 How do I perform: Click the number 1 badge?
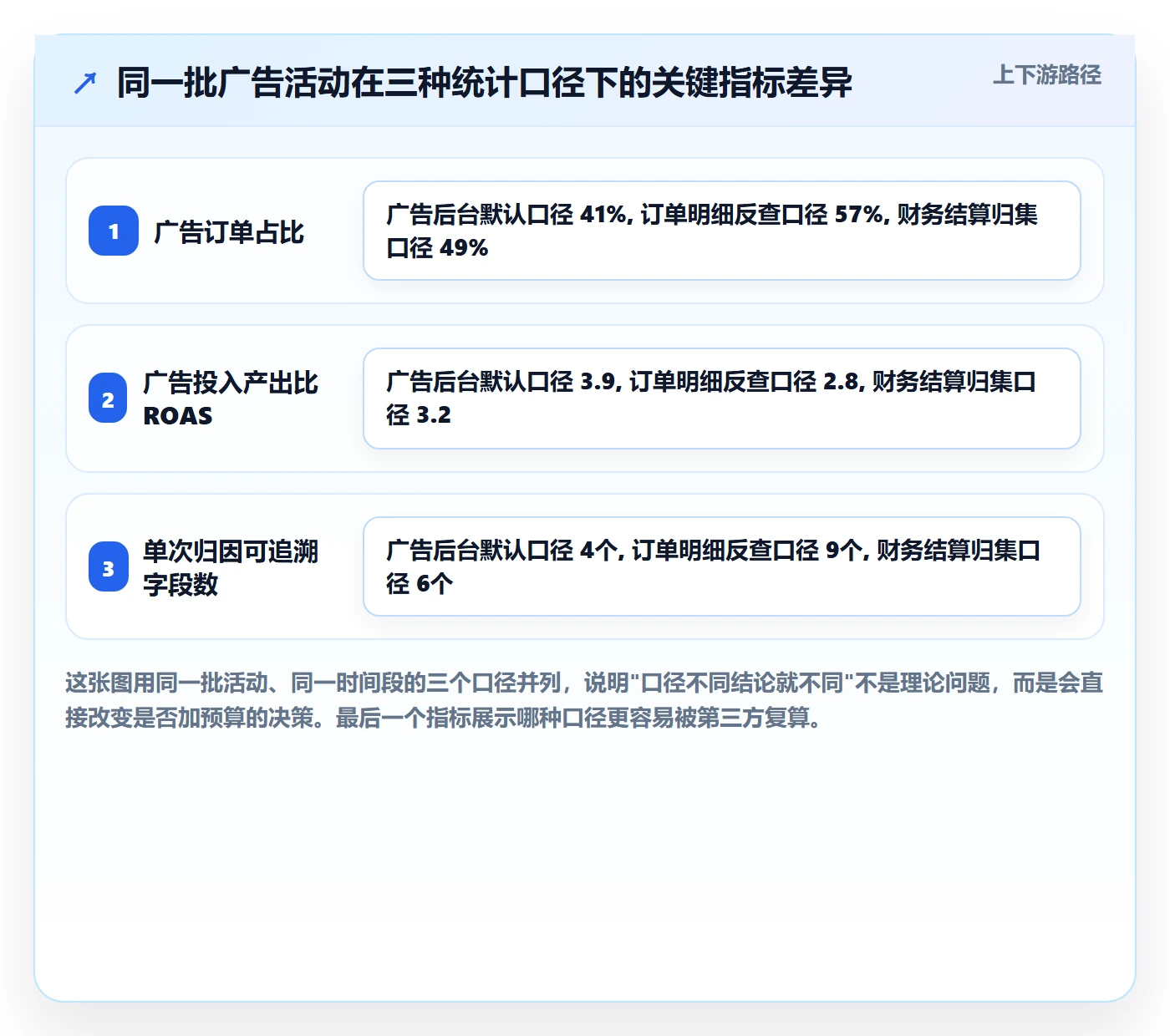tap(114, 231)
